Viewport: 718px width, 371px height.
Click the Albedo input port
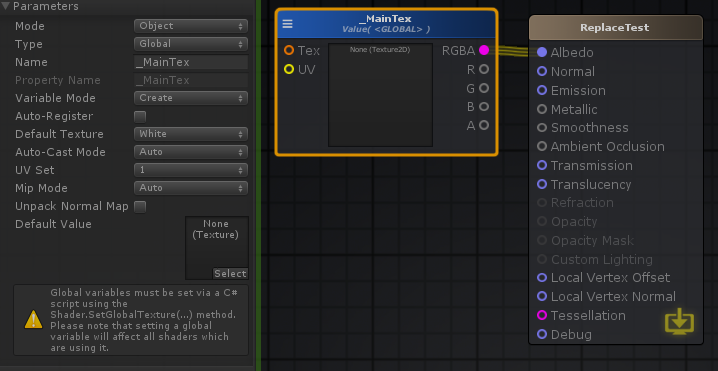(542, 53)
